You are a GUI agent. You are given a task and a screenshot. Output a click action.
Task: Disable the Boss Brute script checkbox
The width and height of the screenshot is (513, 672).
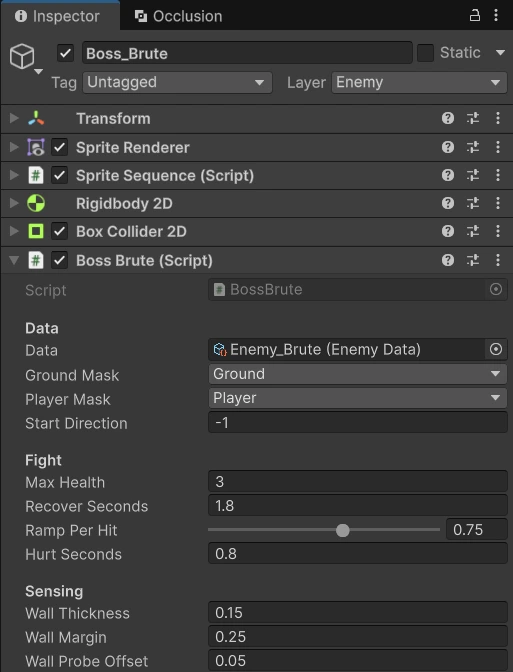tap(59, 260)
